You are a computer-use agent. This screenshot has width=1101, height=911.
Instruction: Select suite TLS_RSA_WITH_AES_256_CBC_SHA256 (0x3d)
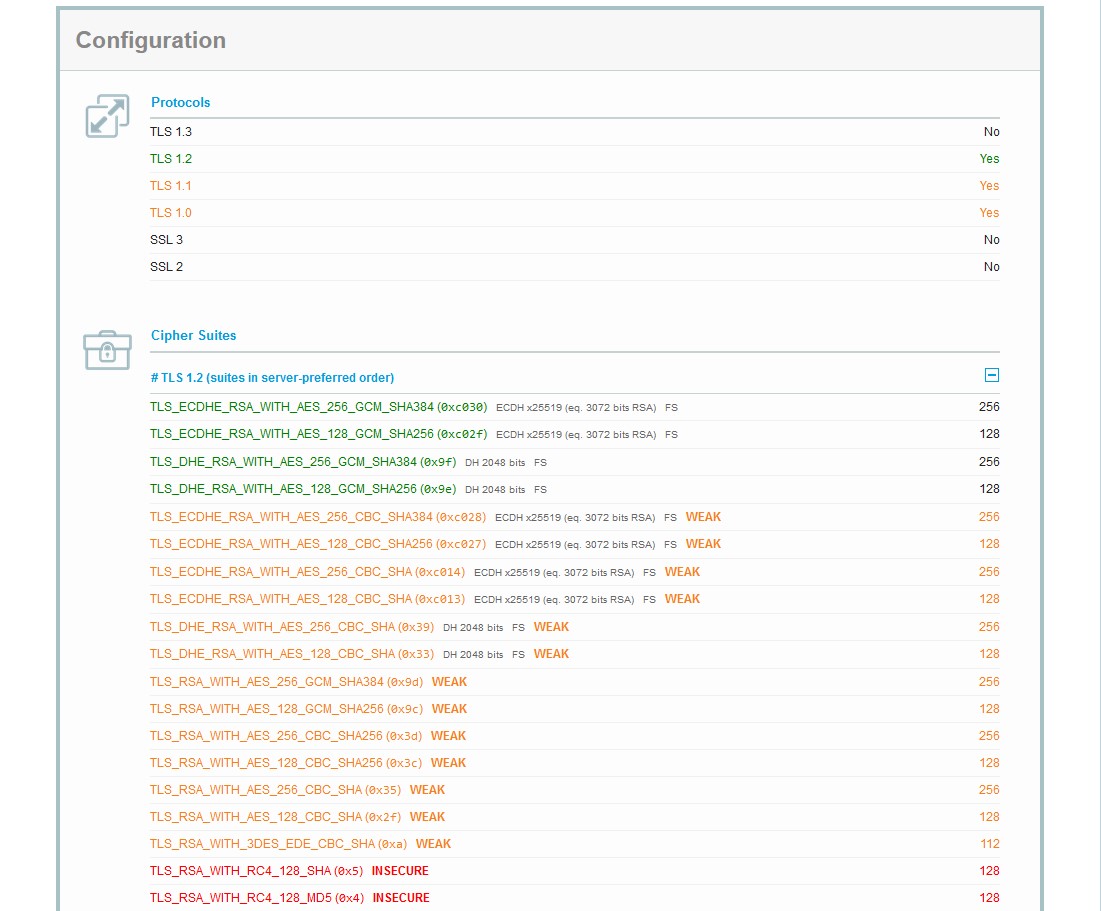(x=286, y=736)
